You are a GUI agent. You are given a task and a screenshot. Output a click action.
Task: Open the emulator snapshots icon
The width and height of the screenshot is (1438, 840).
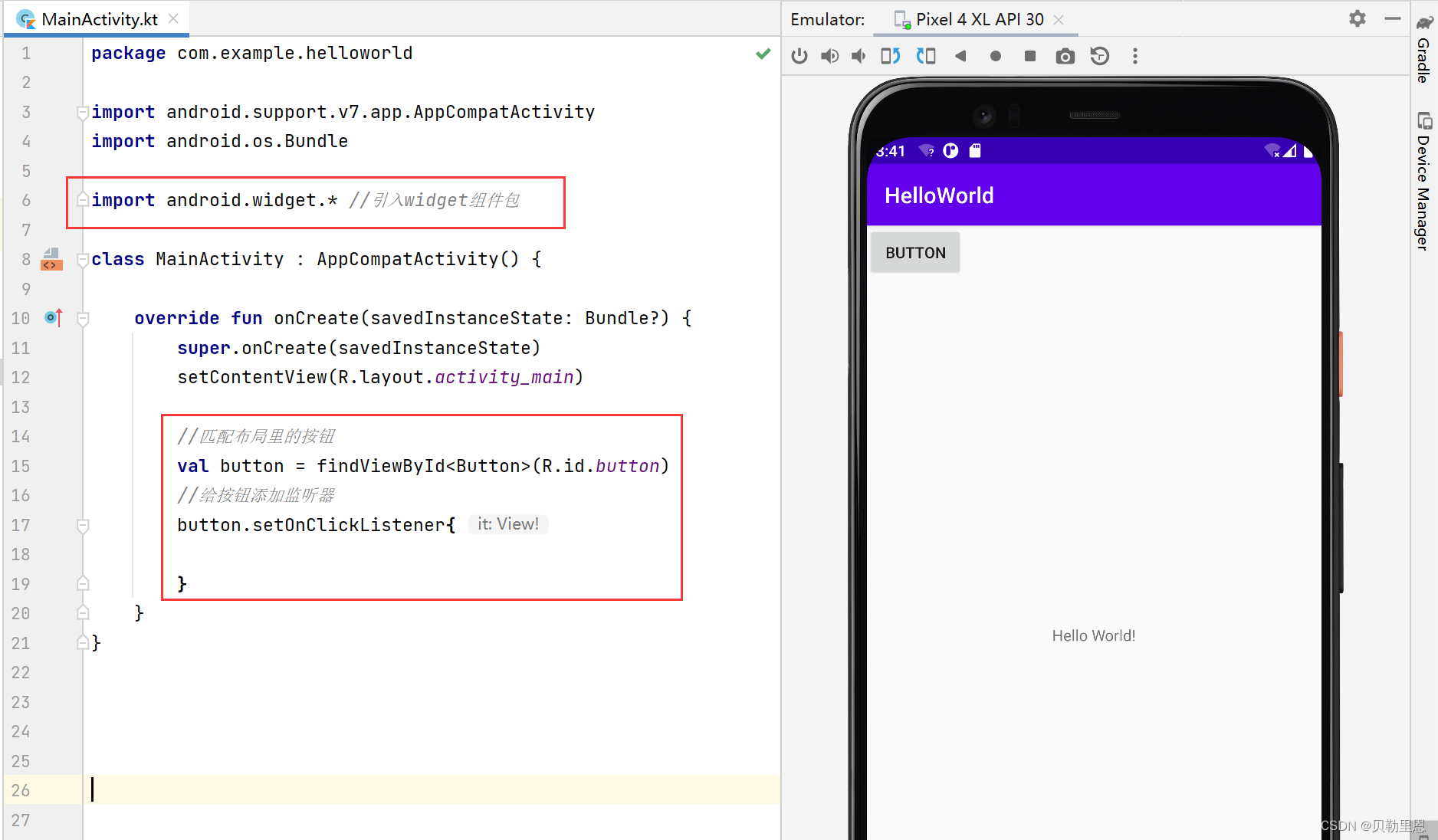[1100, 56]
